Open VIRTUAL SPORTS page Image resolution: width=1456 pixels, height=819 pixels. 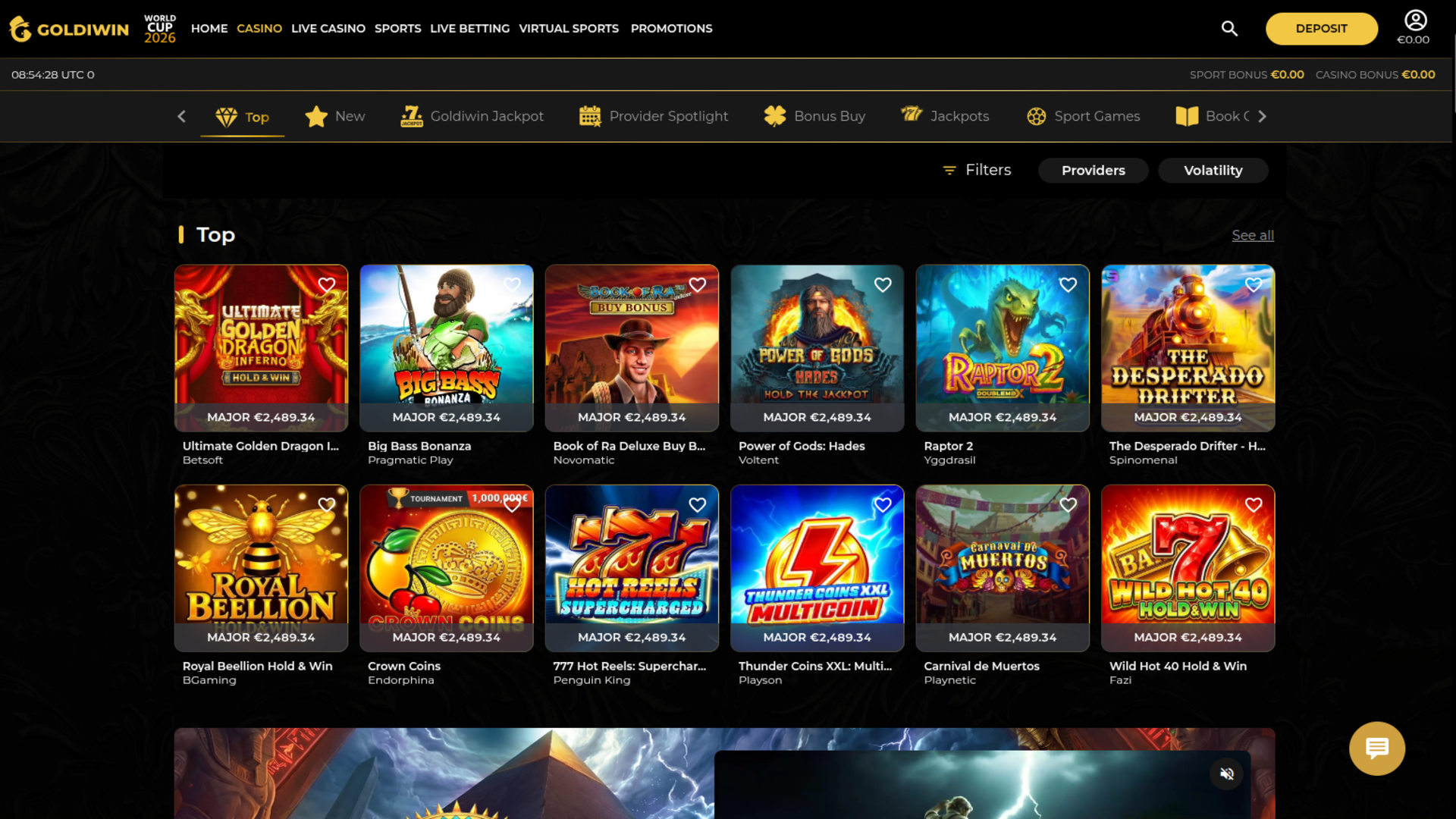pyautogui.click(x=569, y=28)
